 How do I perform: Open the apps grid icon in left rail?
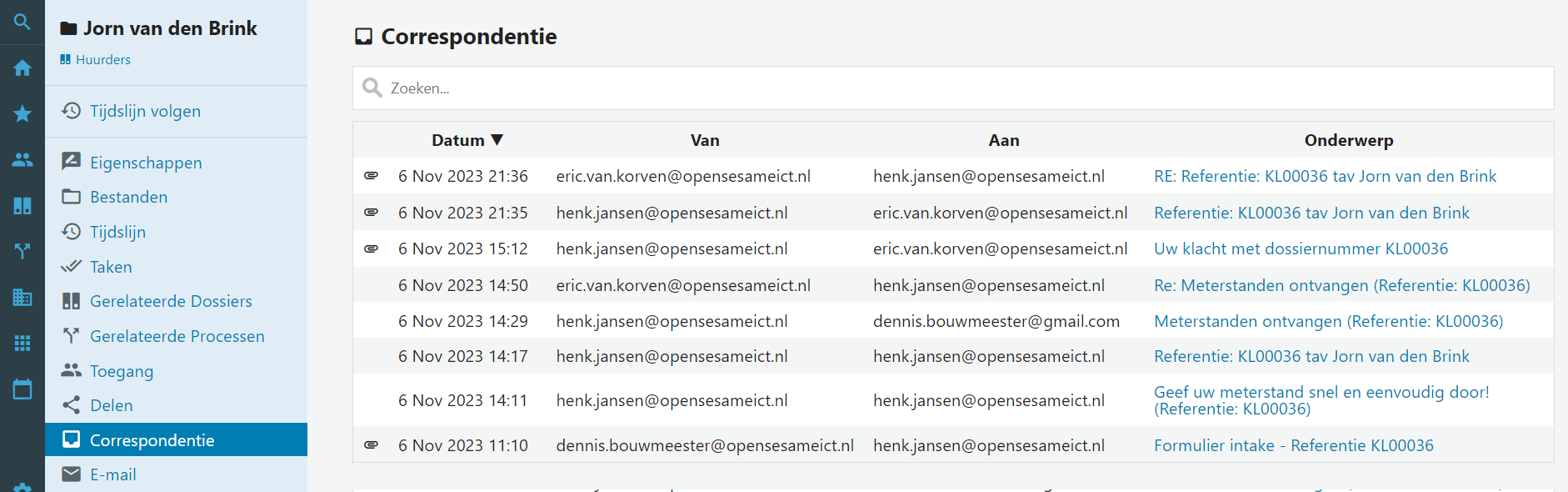click(22, 343)
